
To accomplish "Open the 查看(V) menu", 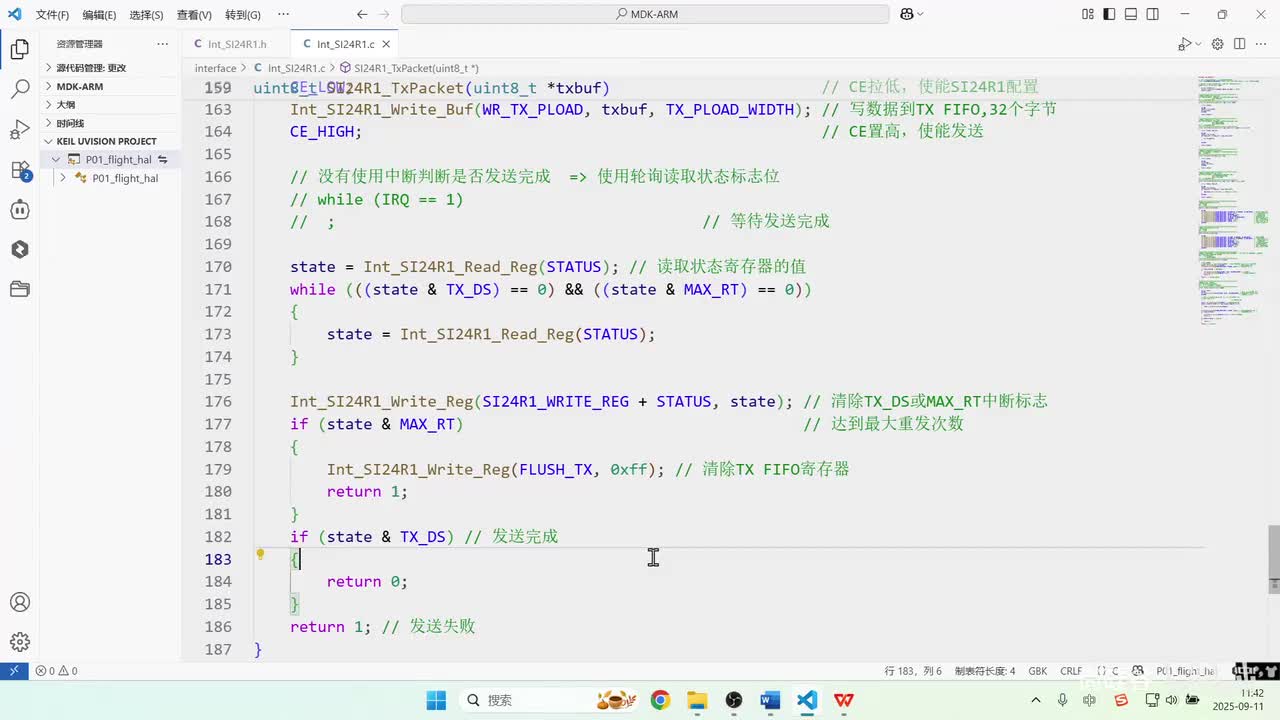I will pyautogui.click(x=194, y=15).
